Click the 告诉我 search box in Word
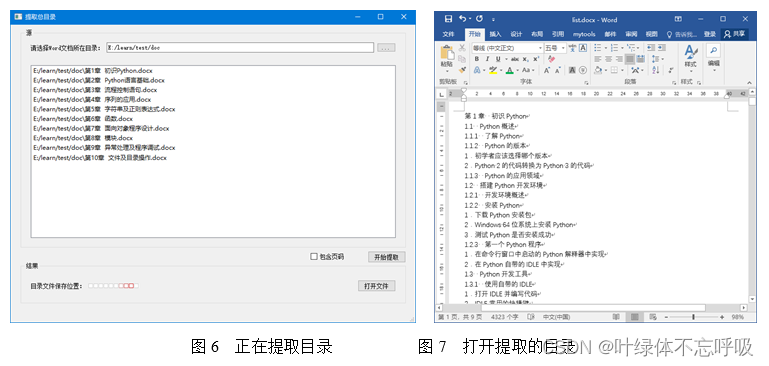The height and width of the screenshot is (366, 769). 681,34
